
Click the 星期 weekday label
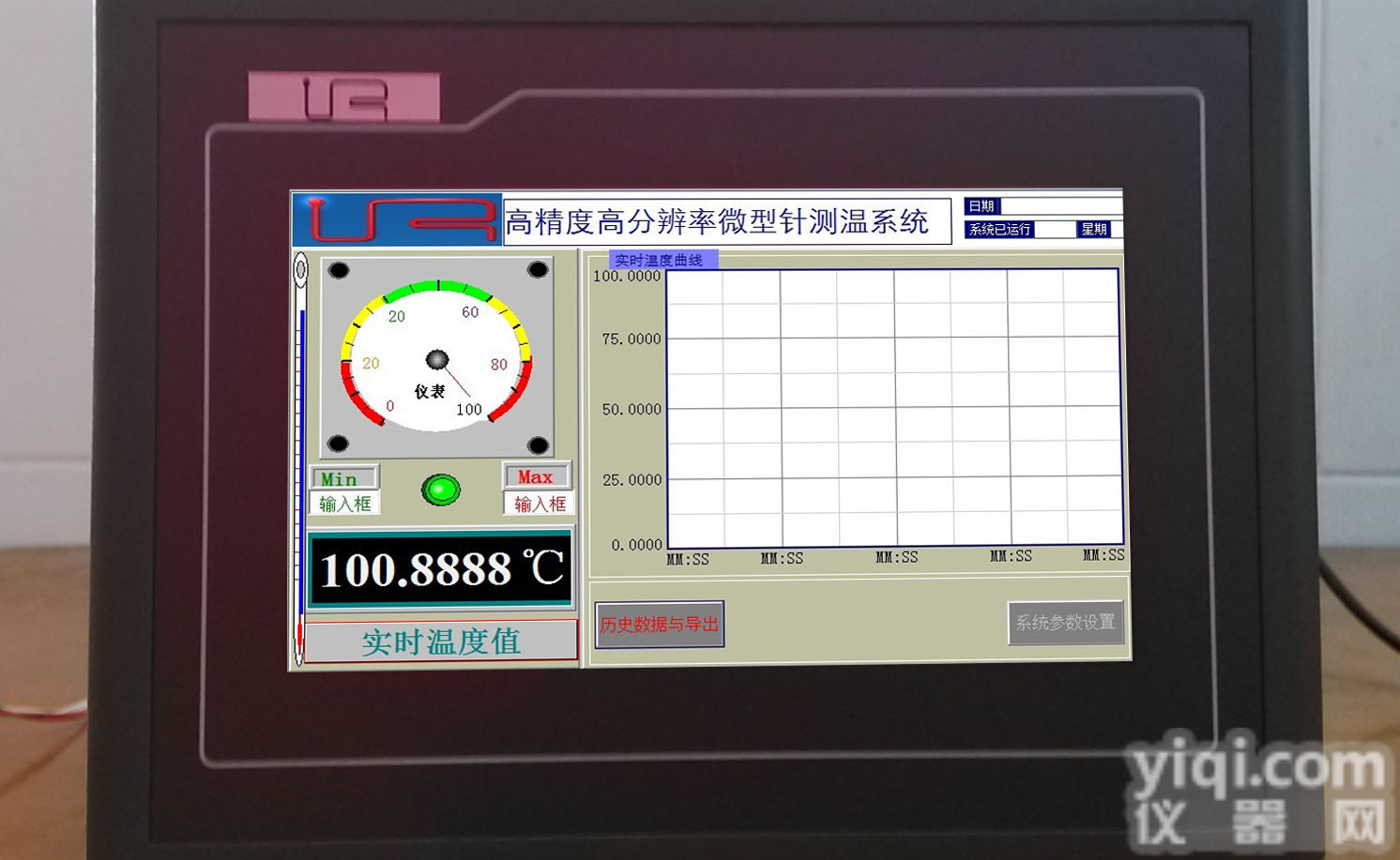click(1094, 229)
